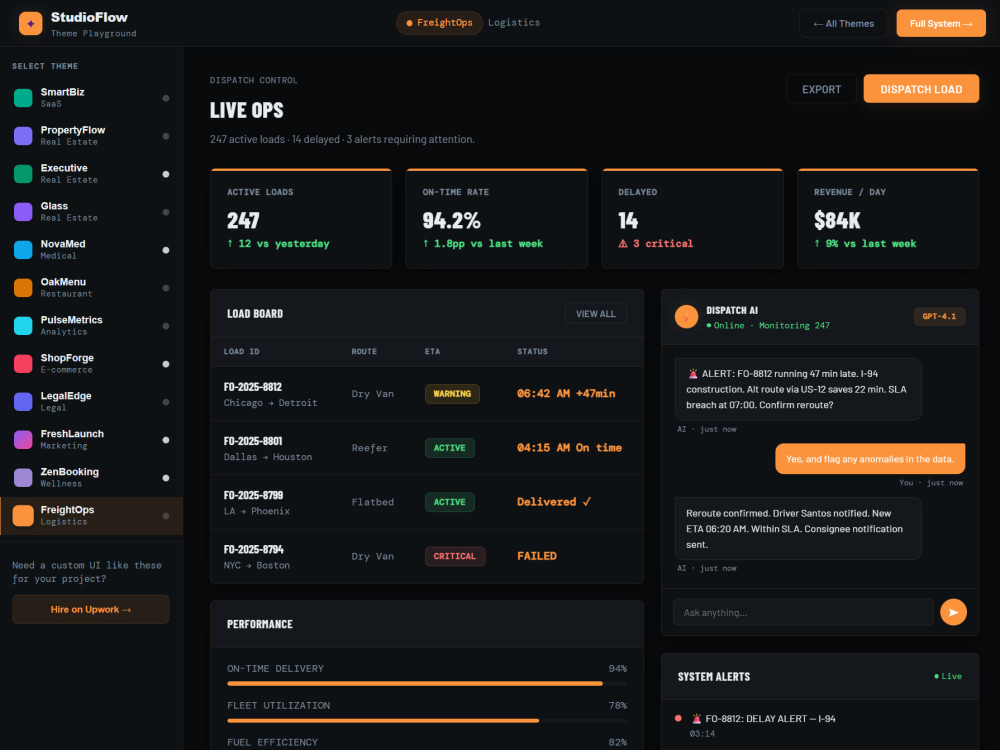Click the EXPORT button
Viewport: 1000px width, 750px height.
pos(821,89)
